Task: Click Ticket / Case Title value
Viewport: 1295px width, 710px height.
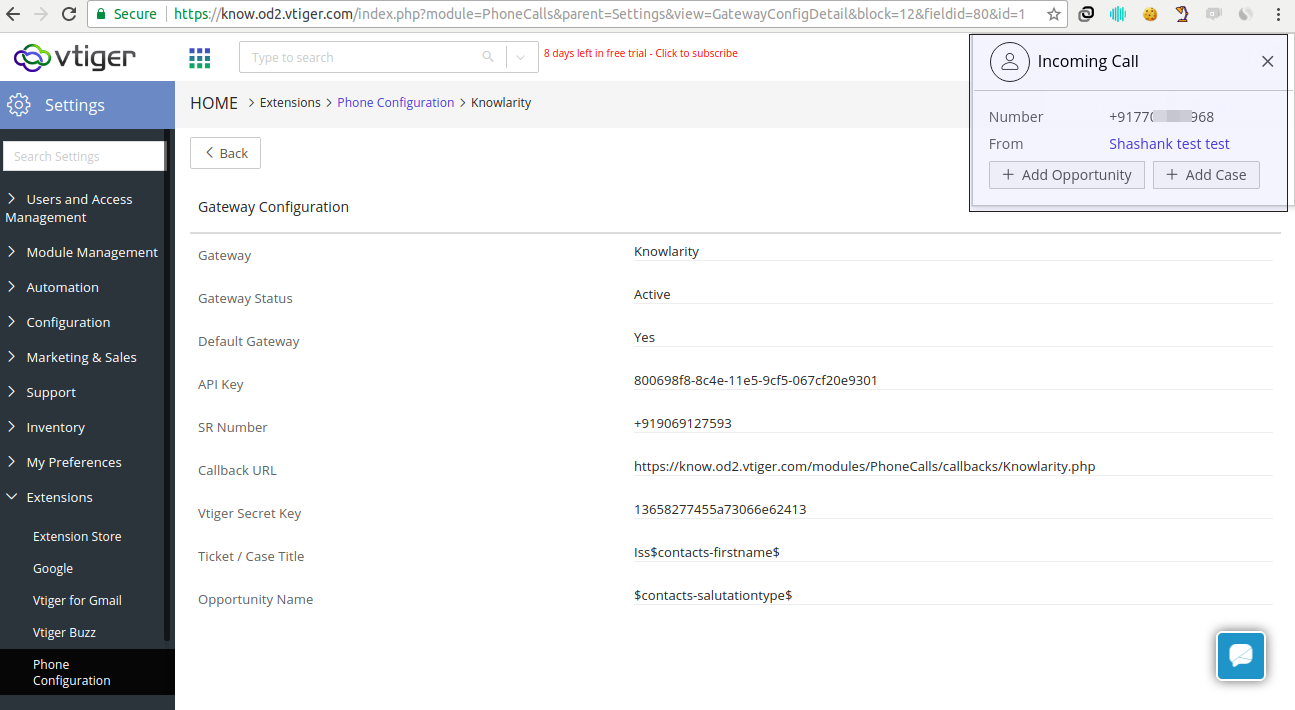Action: pyautogui.click(x=706, y=552)
